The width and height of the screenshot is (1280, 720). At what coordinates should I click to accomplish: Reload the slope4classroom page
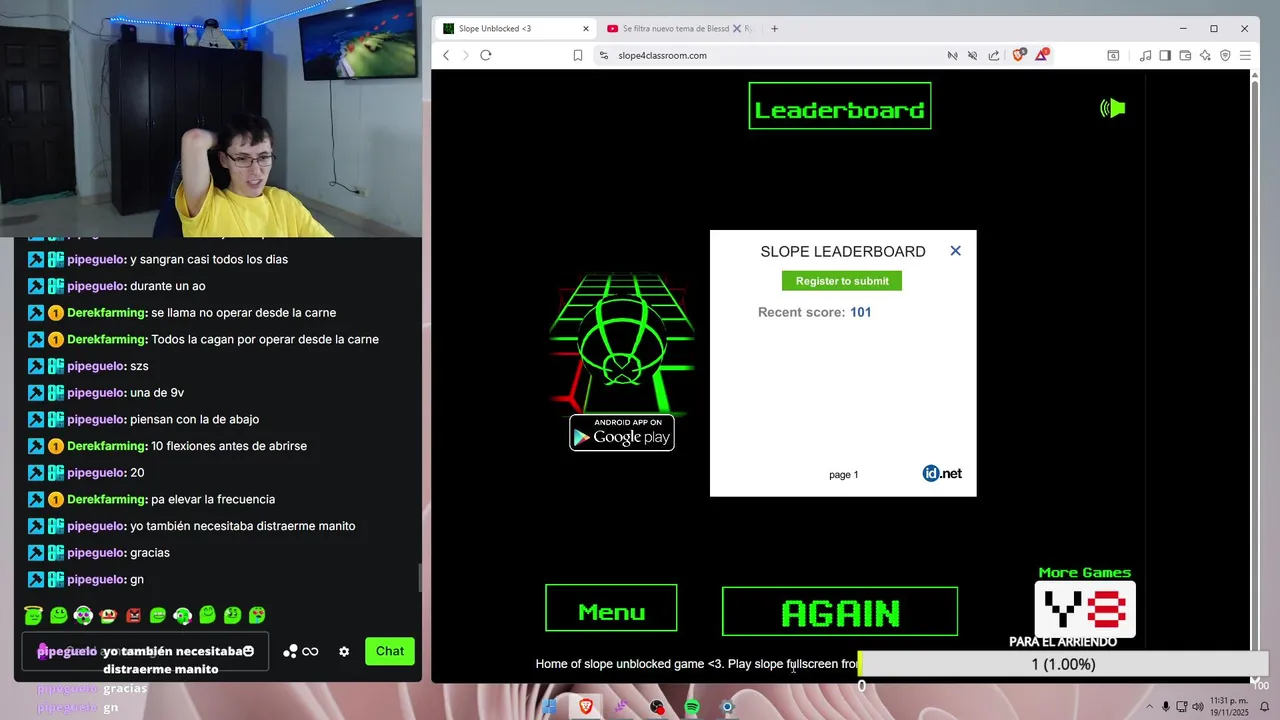tap(486, 55)
